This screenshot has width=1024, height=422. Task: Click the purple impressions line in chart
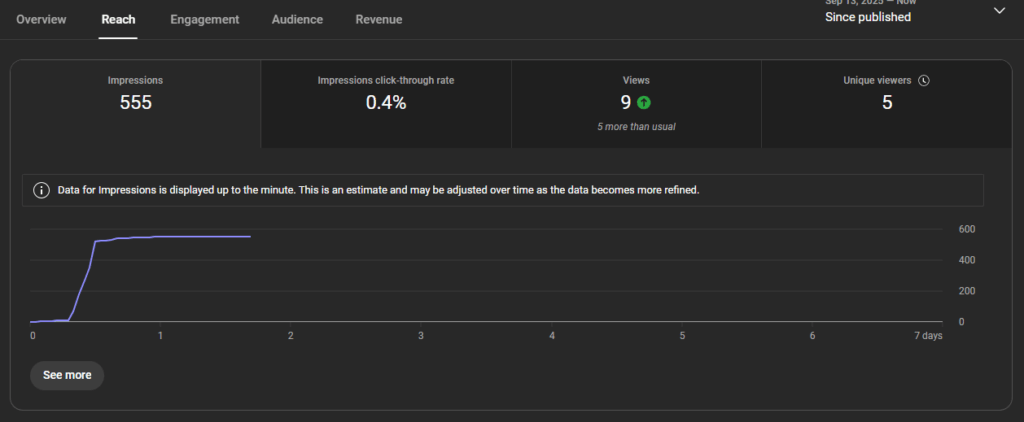point(180,236)
